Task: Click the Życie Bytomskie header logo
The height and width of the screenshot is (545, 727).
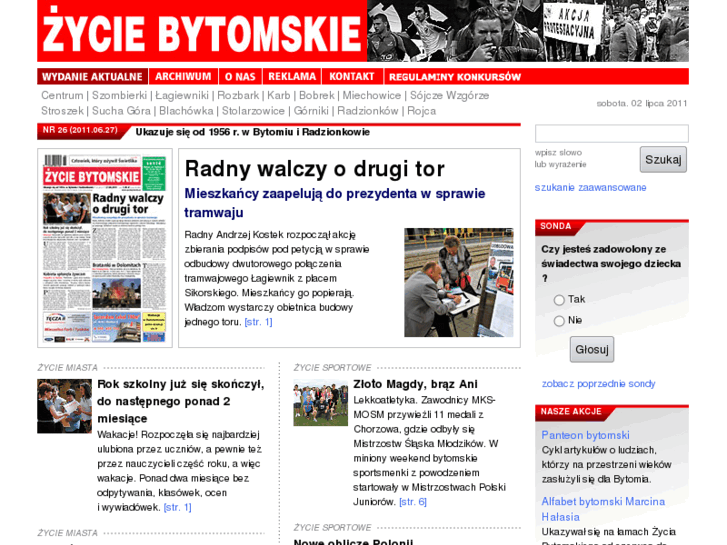Action: [202, 31]
